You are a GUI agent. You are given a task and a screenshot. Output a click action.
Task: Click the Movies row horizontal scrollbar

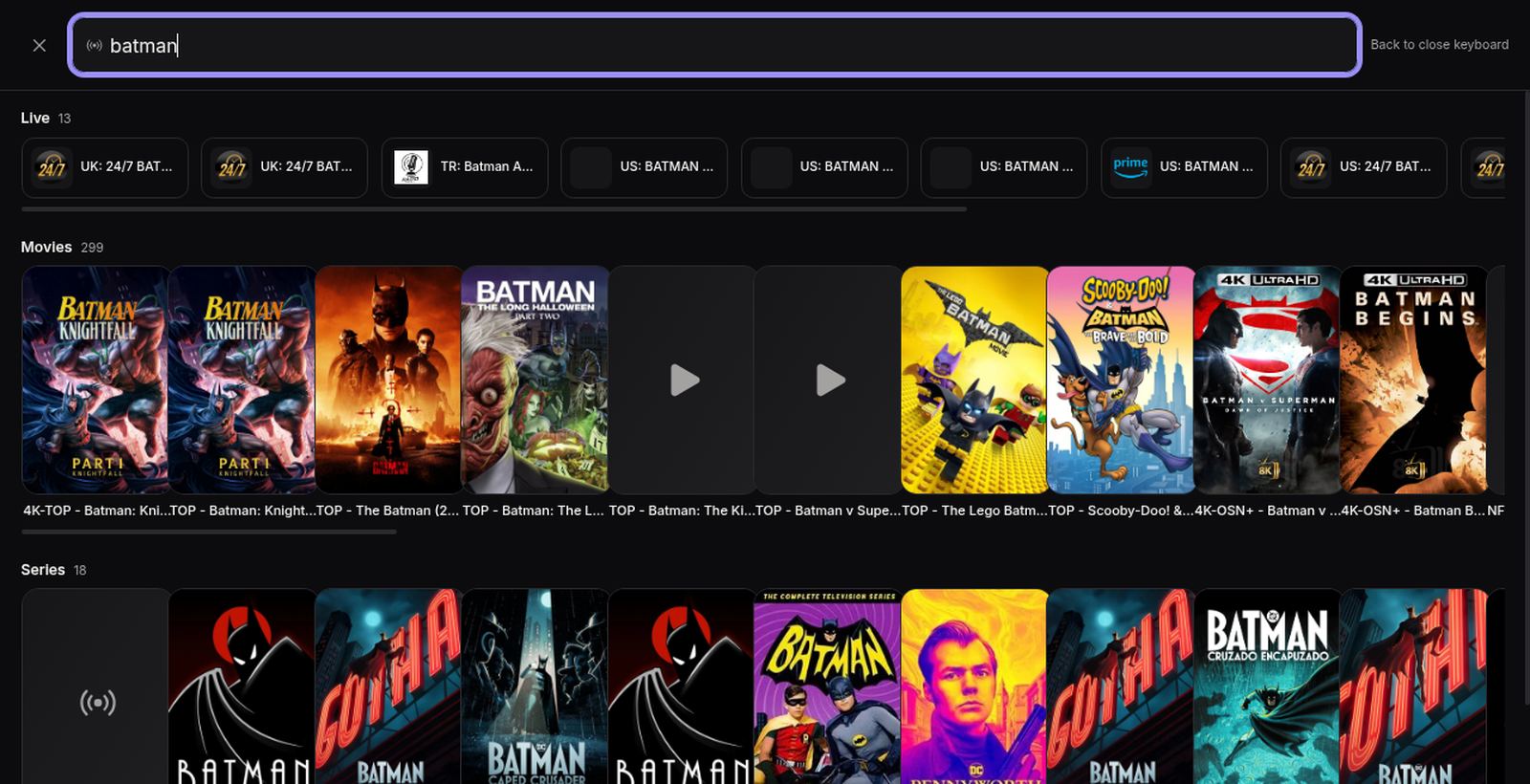208,532
